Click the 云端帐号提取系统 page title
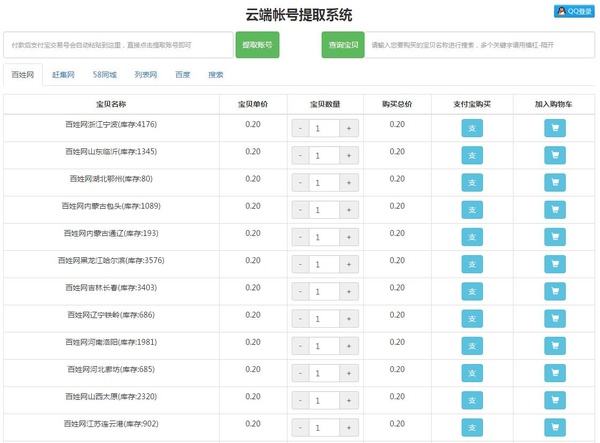The width and height of the screenshot is (600, 443). pyautogui.click(x=299, y=15)
